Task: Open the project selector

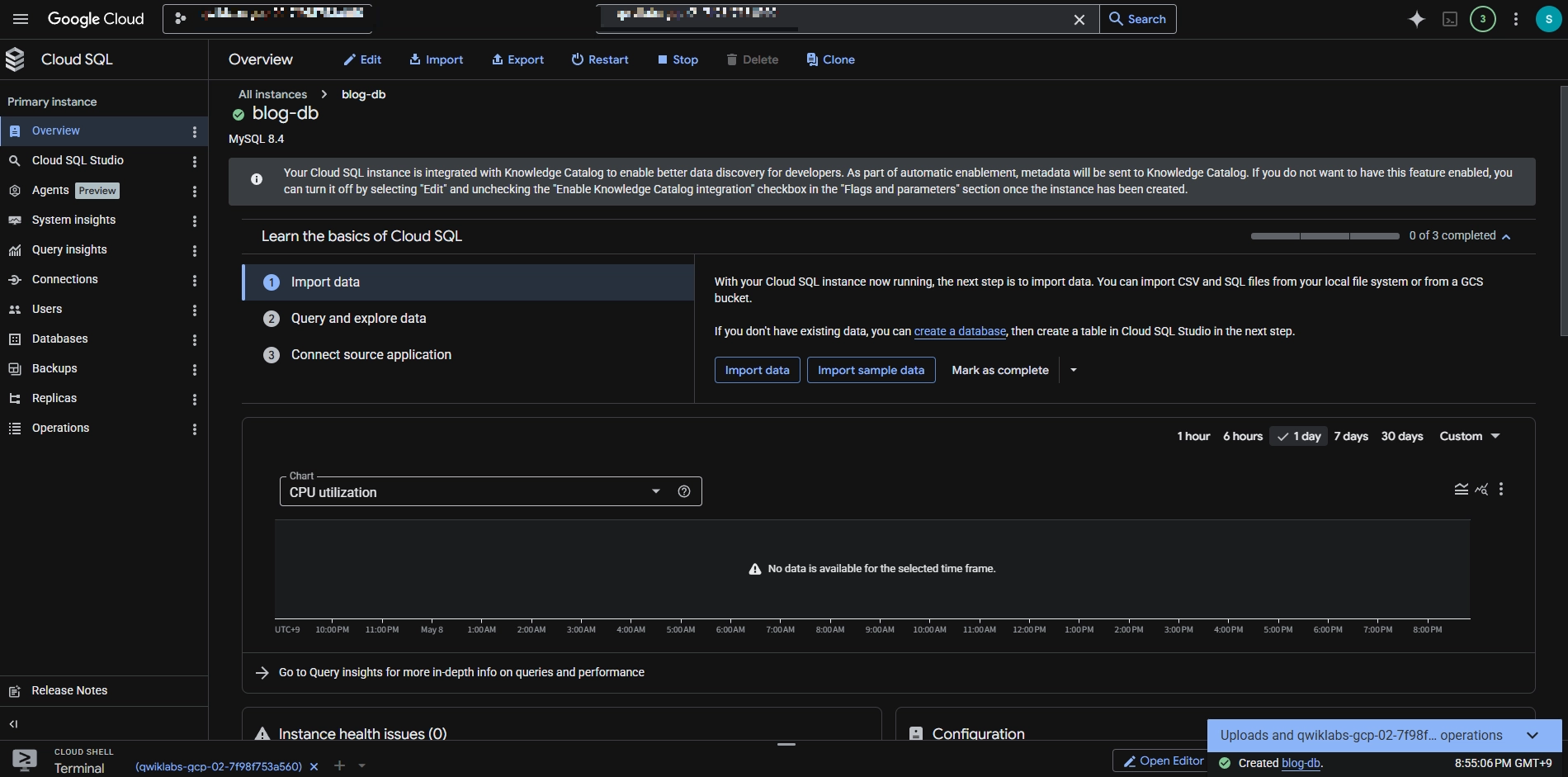Action: (x=267, y=18)
